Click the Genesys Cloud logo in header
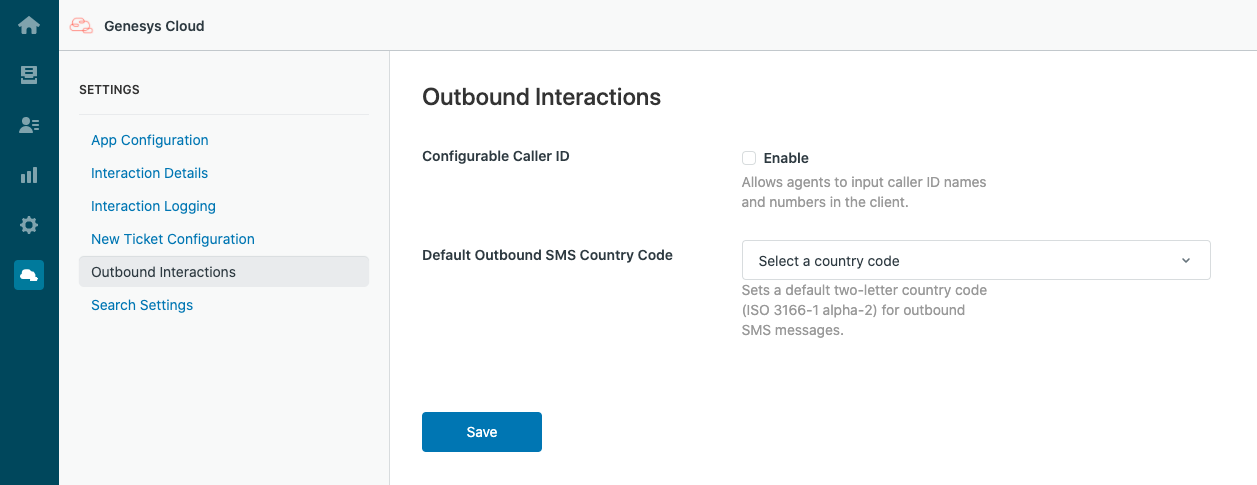This screenshot has width=1257, height=485. point(81,26)
